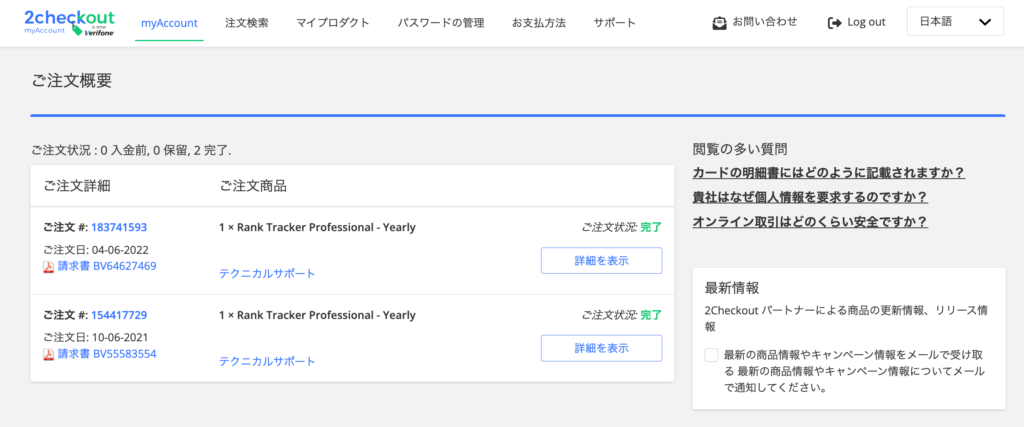Screen dimensions: 1024x427
Task: Download invoice 請求書 BV55583554
Action: pyautogui.click(x=107, y=354)
